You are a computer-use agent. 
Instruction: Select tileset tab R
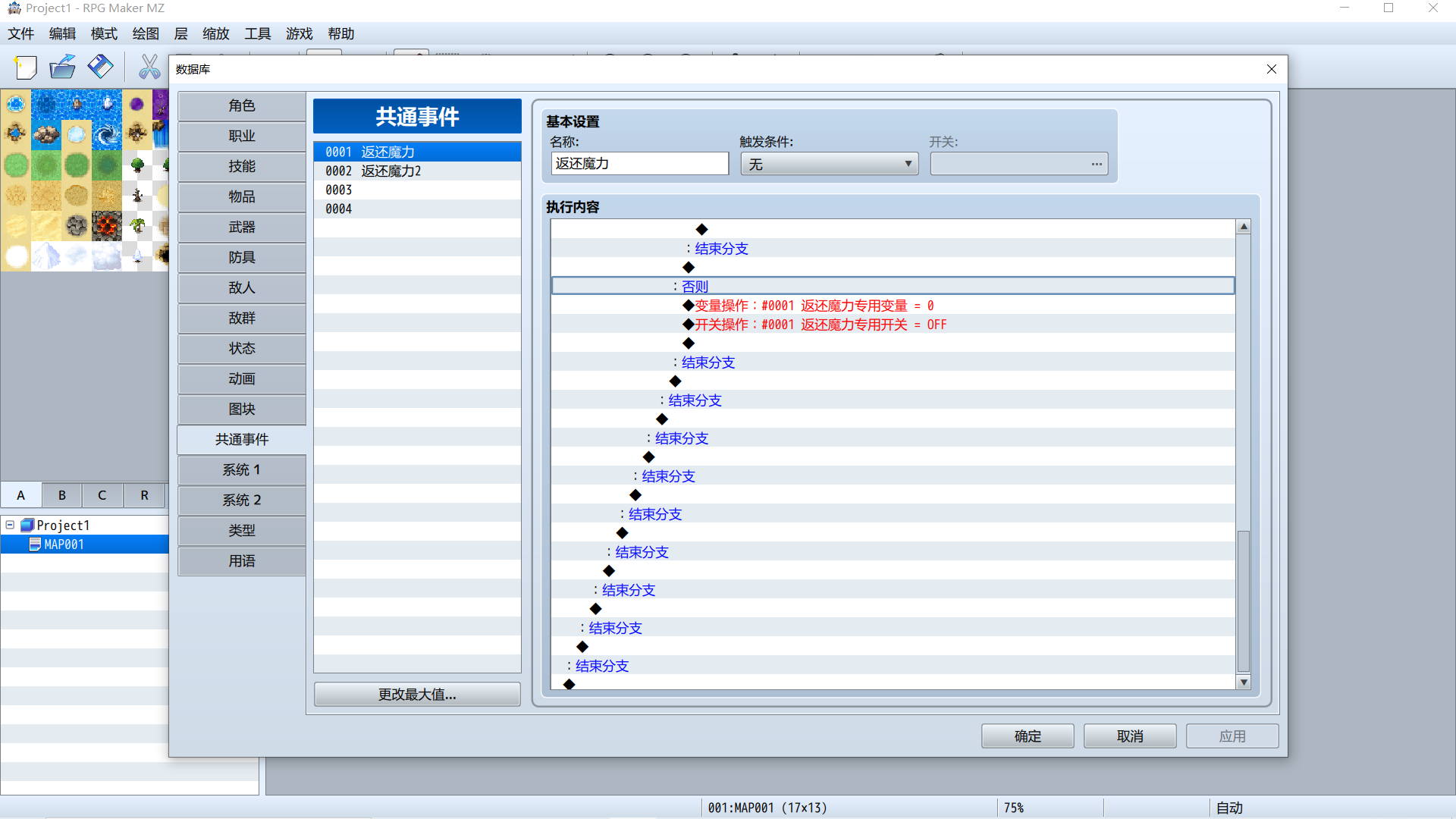pos(144,495)
